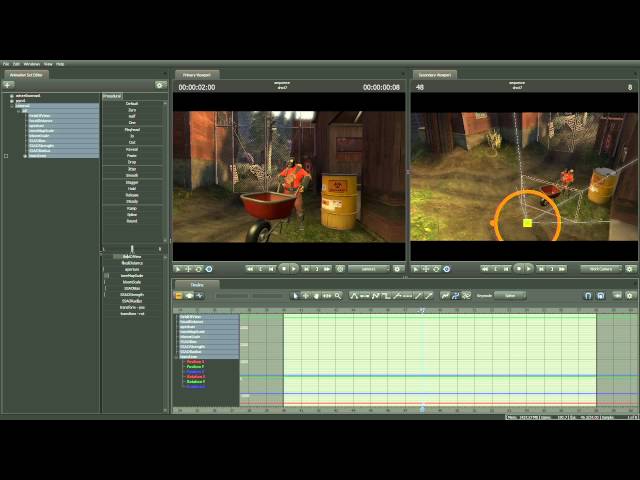This screenshot has width=640, height=480.
Task: Open secondary viewport gear settings
Action: point(630,269)
